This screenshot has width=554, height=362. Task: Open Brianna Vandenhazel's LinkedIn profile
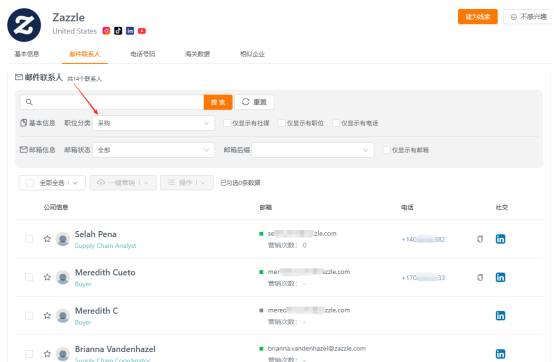500,354
